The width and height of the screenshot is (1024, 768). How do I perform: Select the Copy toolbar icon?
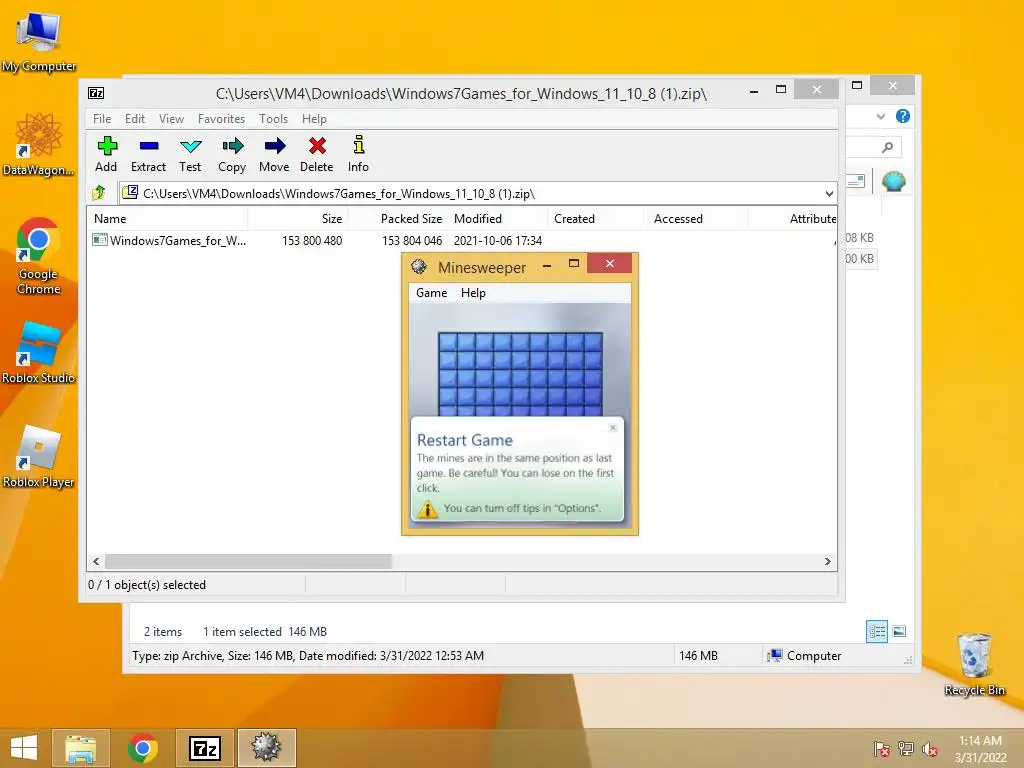click(x=232, y=155)
